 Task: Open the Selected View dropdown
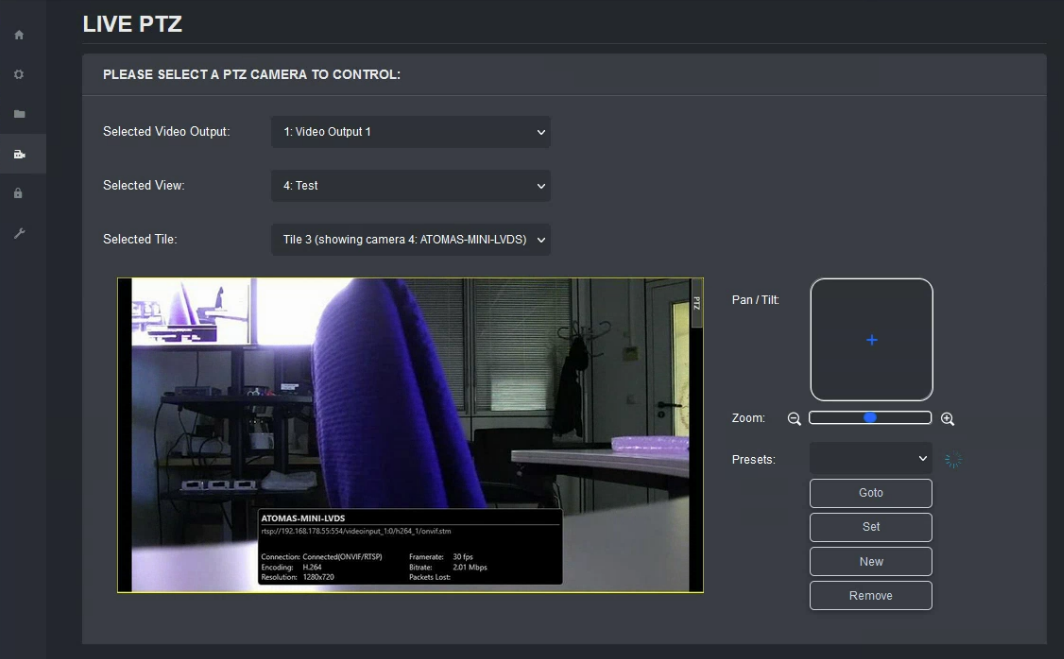click(411, 185)
